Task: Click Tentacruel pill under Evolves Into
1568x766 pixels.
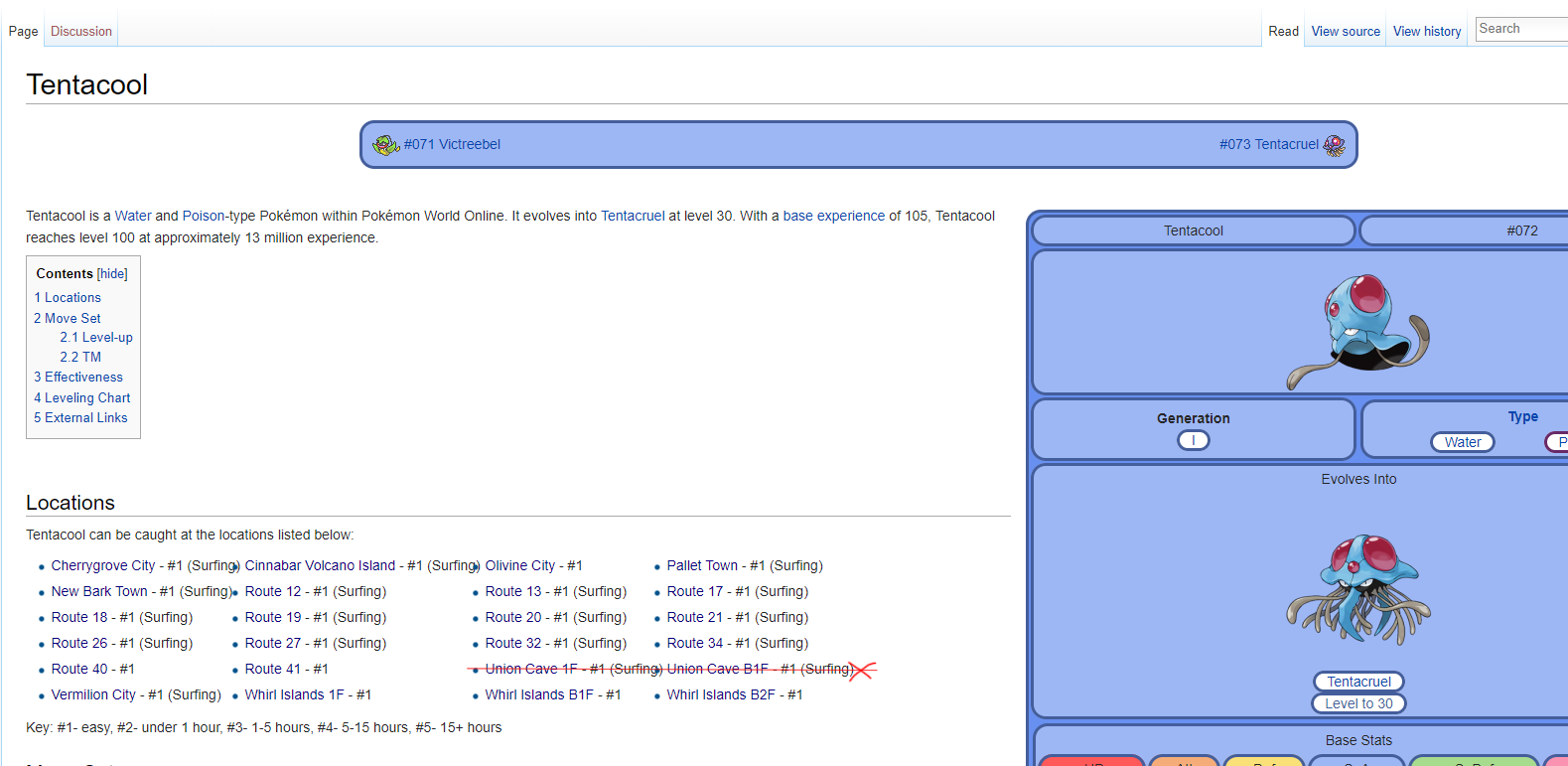Action: 1358,682
